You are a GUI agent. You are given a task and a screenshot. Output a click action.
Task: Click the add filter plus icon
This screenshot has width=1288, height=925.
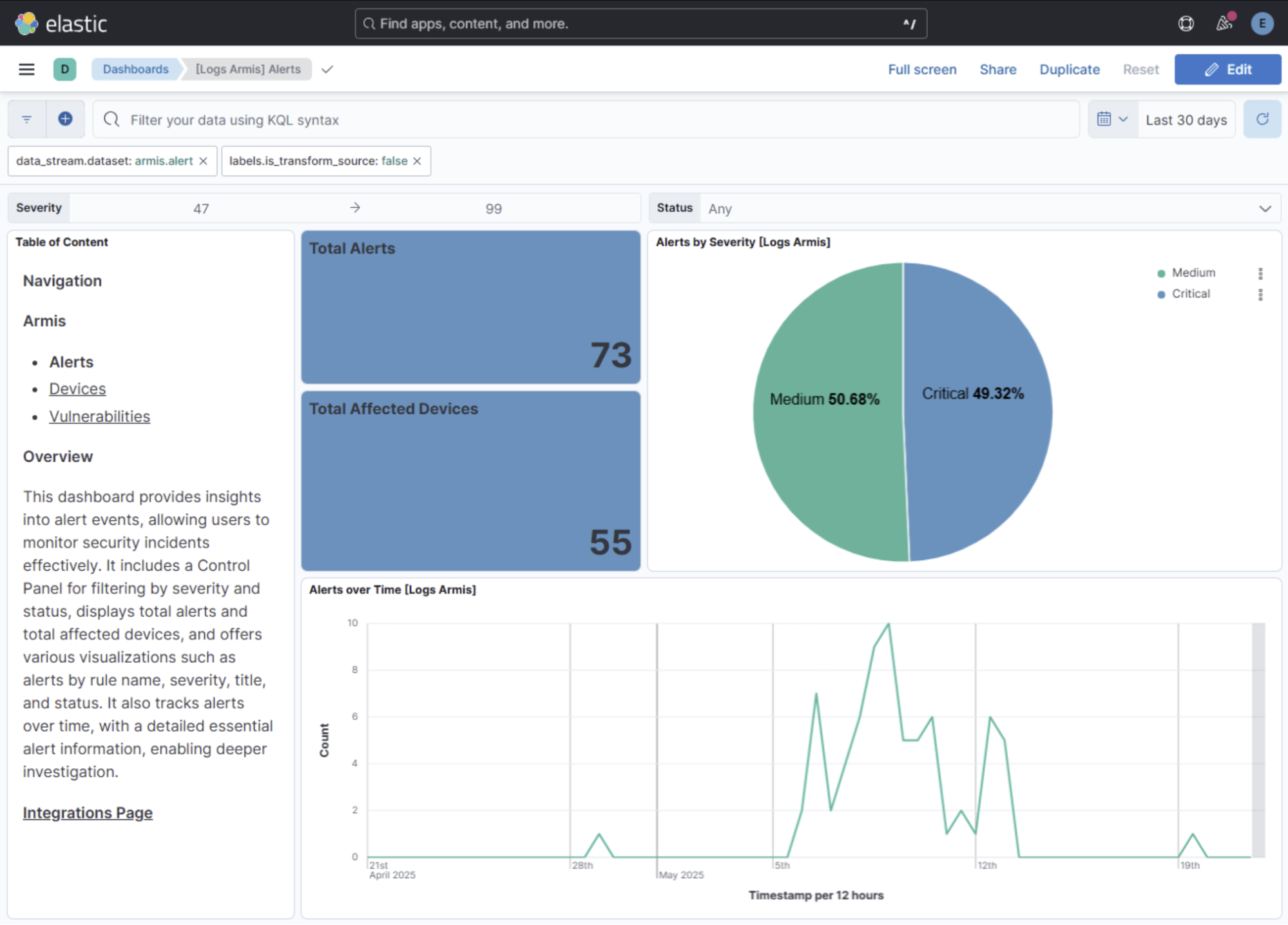[x=65, y=119]
